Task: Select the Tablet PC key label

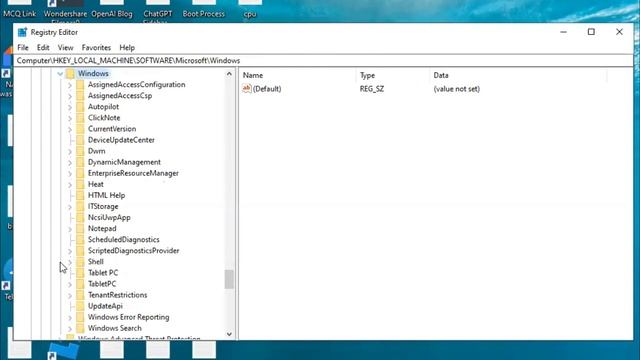Action: [103, 273]
